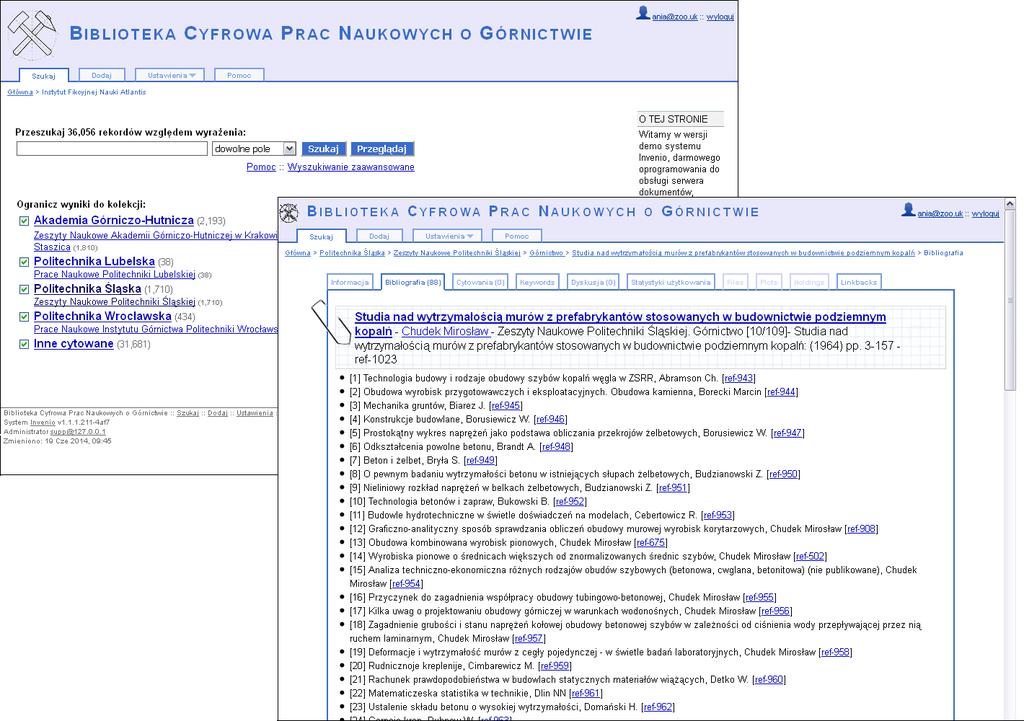Screen dimensions: 1024x721
Task: Expand the Ustawienia menu in back window
Action: [170, 75]
